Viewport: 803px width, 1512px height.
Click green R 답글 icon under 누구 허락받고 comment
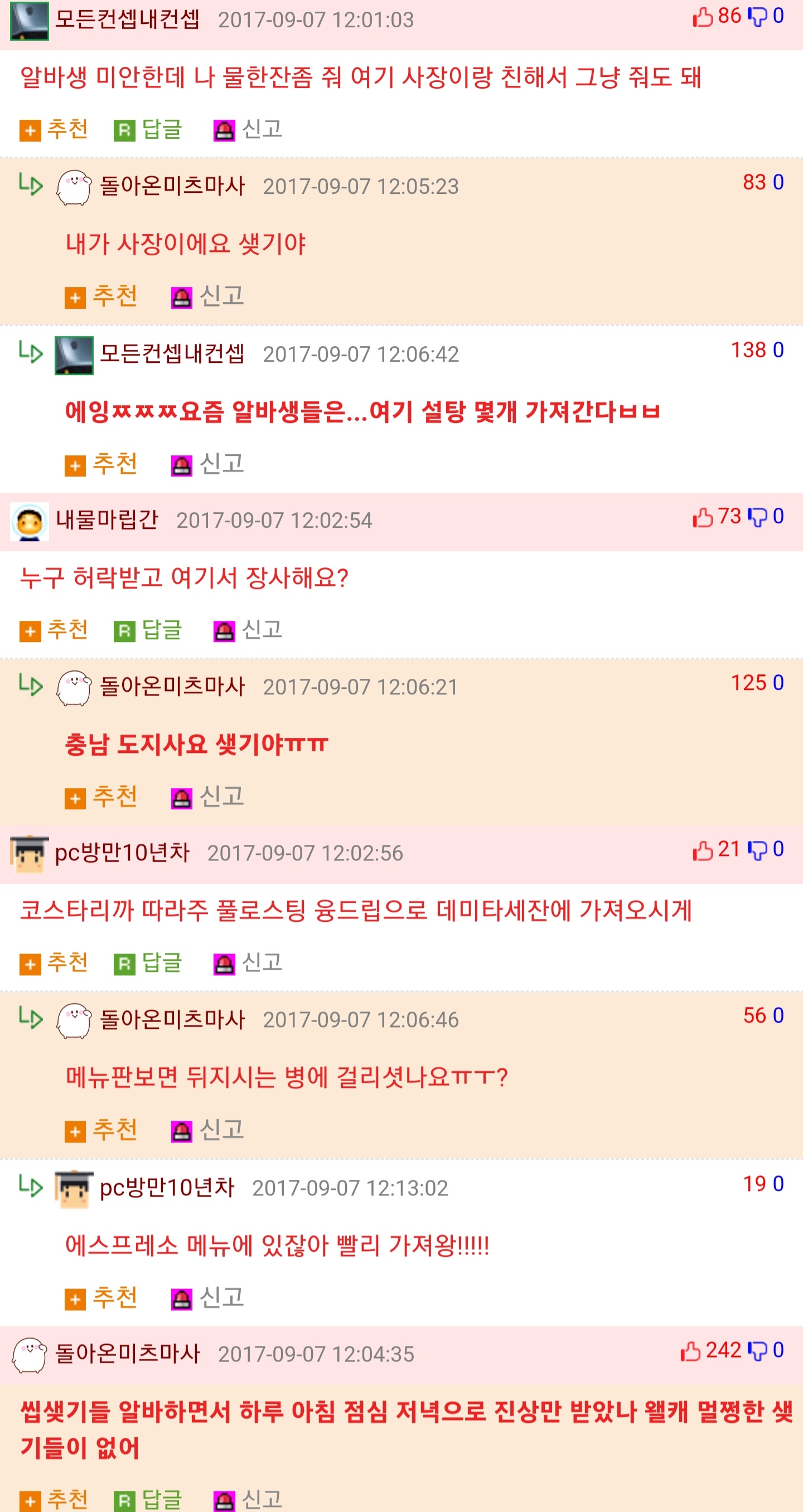pyautogui.click(x=124, y=631)
